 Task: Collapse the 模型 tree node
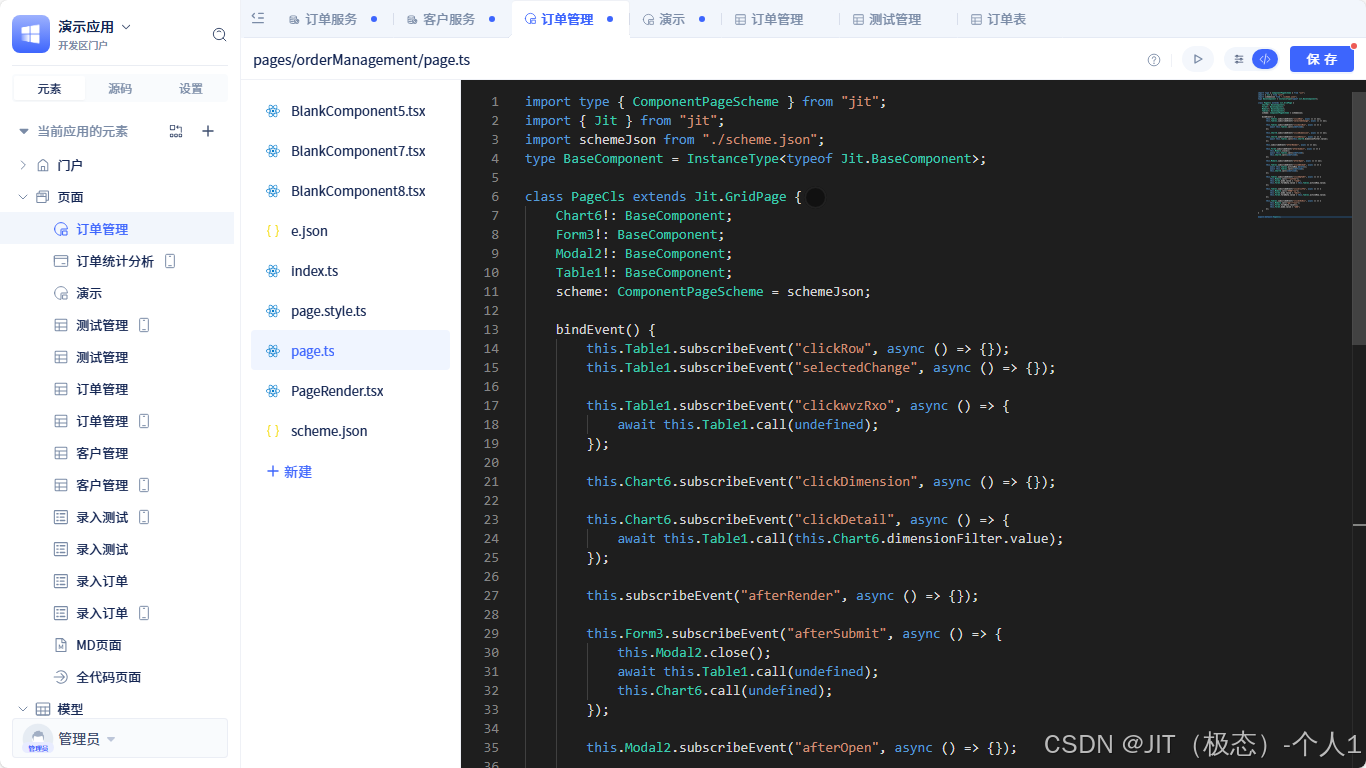(x=23, y=709)
